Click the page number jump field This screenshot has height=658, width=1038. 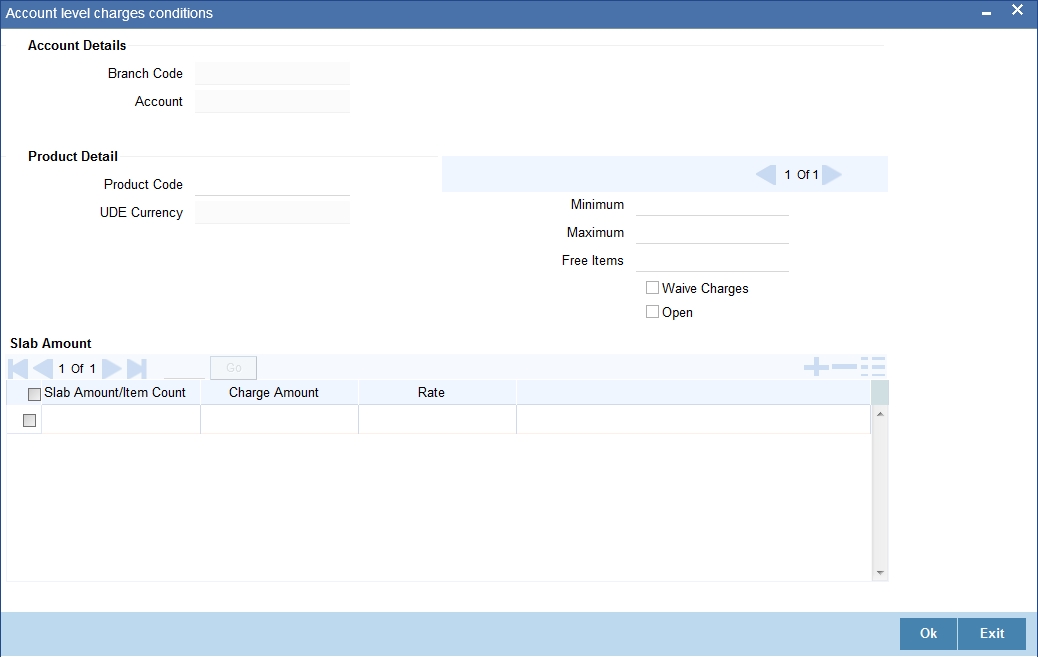coord(184,369)
